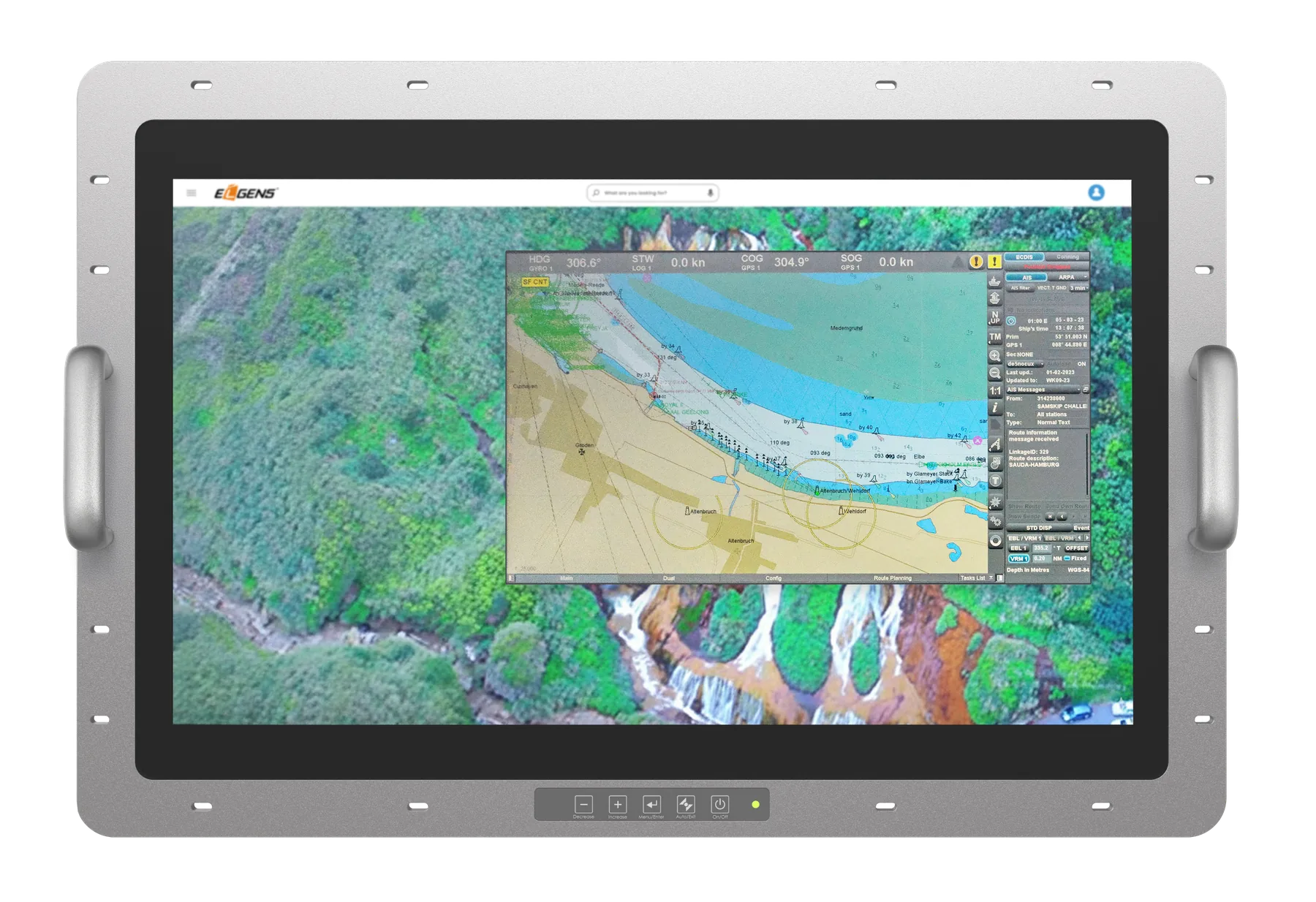Image resolution: width=1316 pixels, height=902 pixels.
Task: Open the gears settings icon
Action: [995, 521]
